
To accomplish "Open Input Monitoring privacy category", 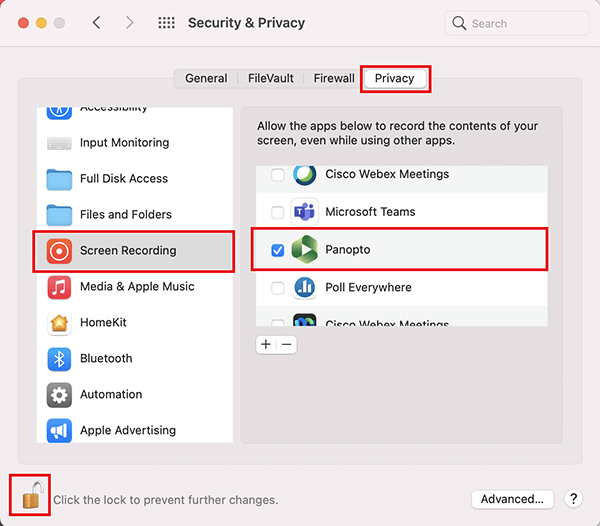I will pos(134,143).
